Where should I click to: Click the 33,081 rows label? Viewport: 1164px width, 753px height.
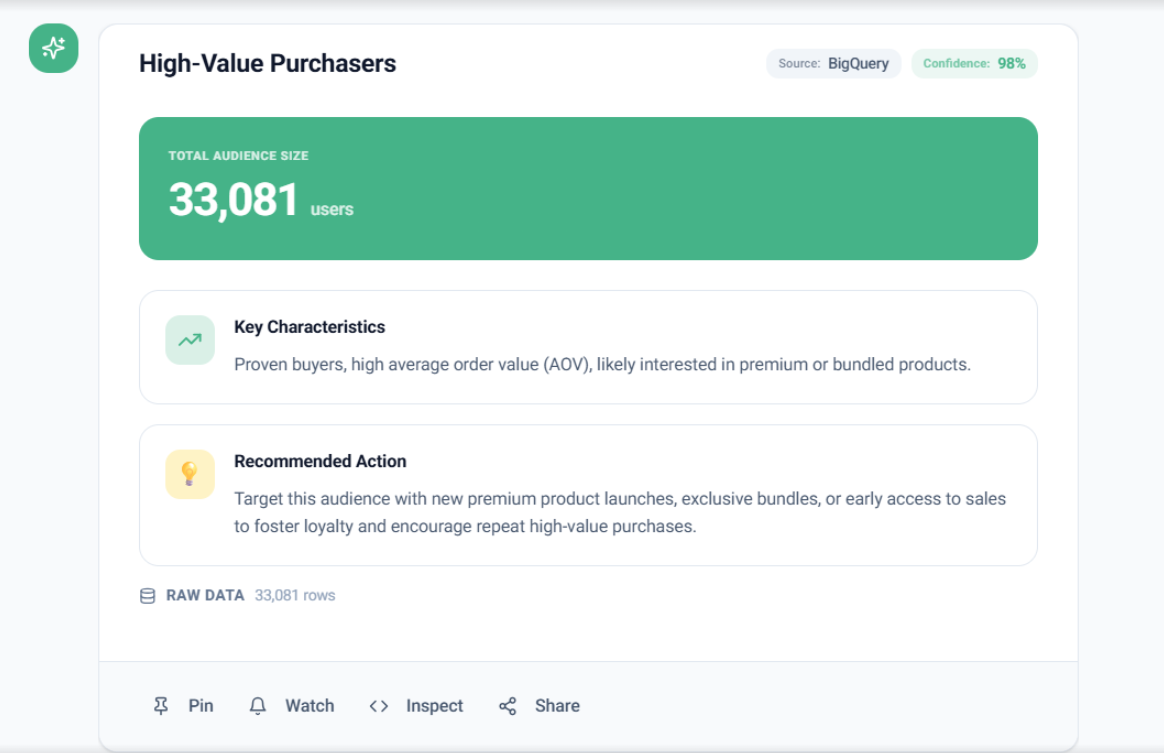pyautogui.click(x=295, y=596)
